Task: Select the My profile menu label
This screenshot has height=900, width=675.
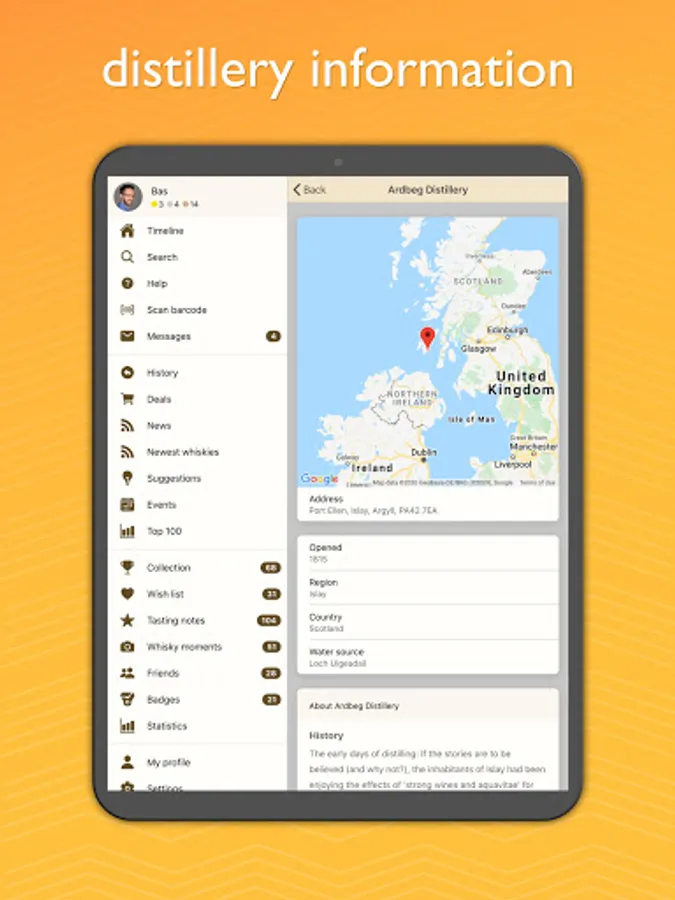Action: [x=169, y=762]
